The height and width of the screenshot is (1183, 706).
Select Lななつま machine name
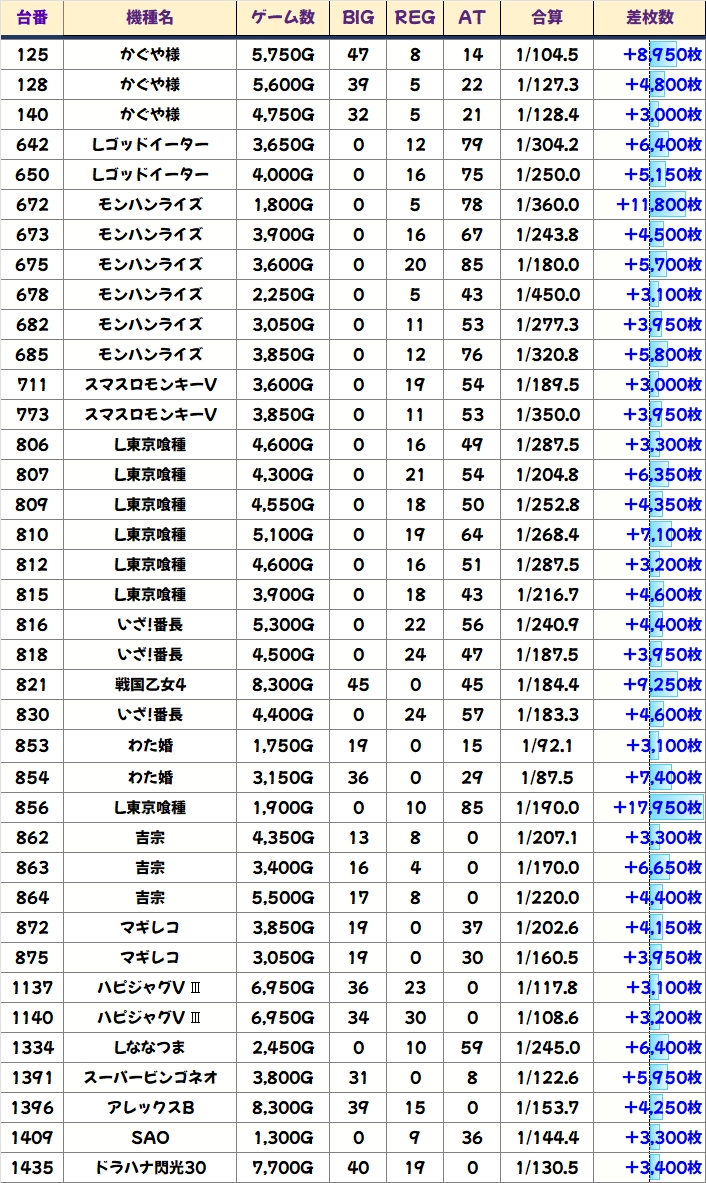150,1047
